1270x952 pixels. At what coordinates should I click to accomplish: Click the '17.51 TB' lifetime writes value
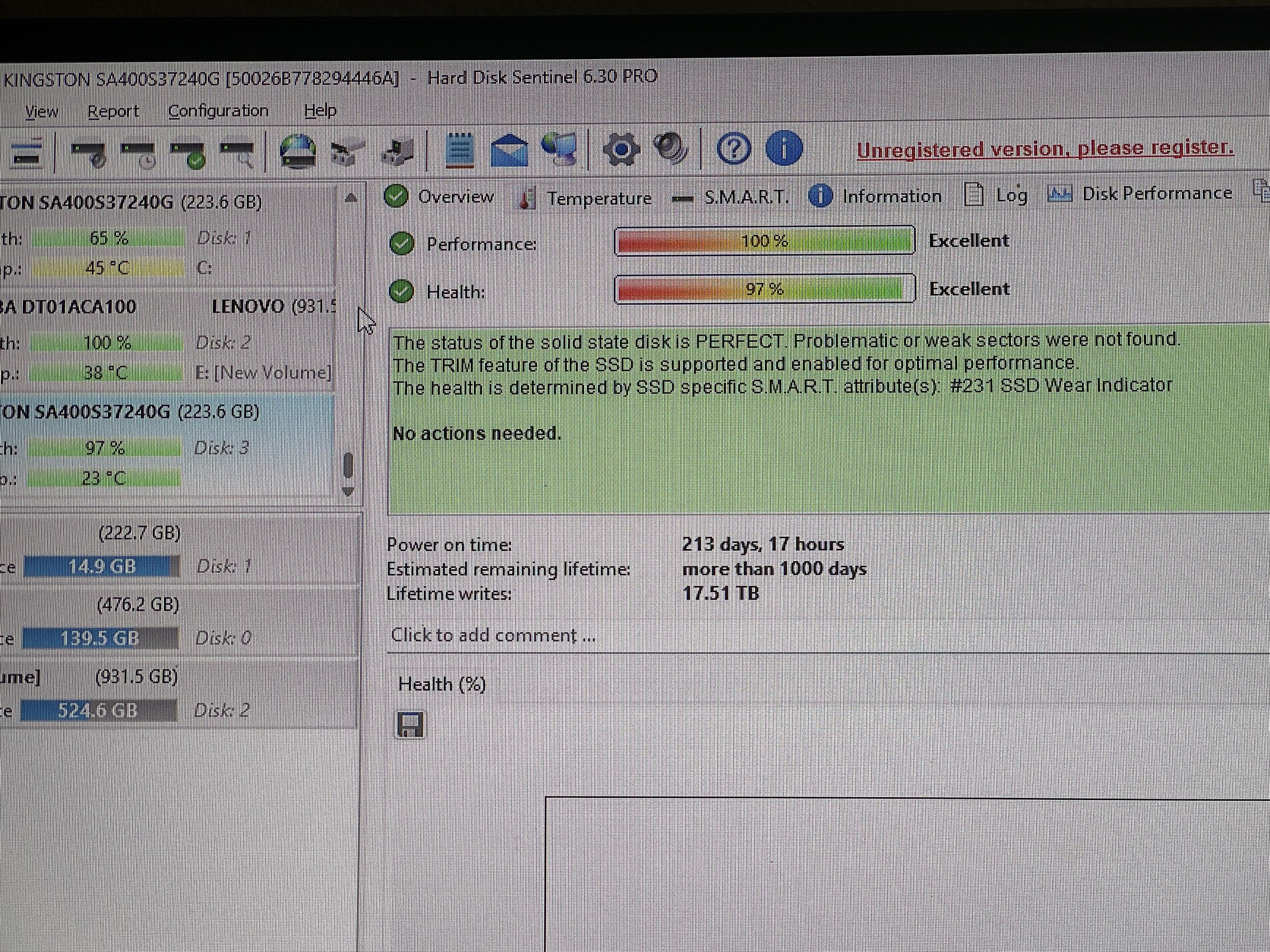pos(720,593)
